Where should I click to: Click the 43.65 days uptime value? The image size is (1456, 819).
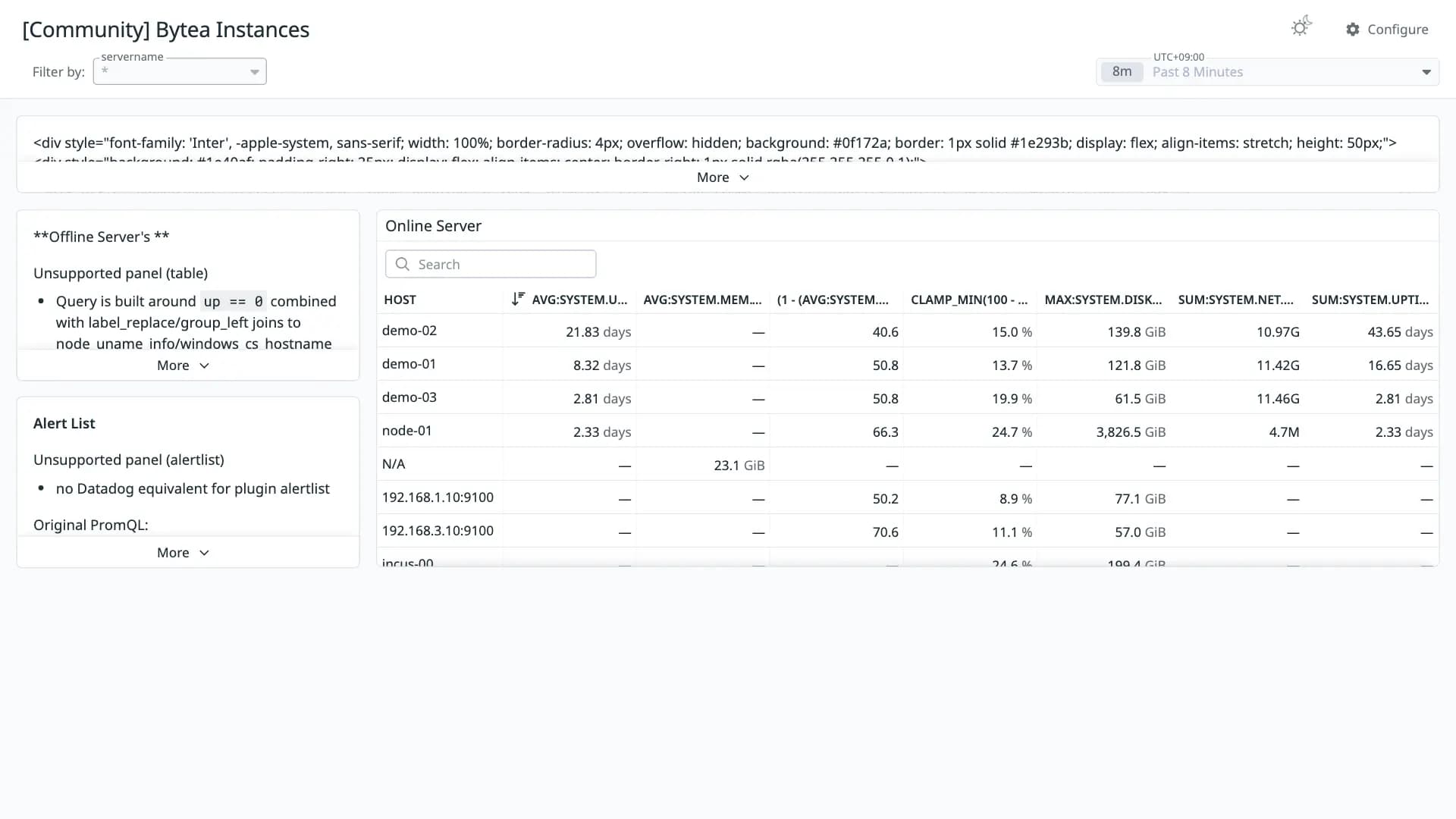click(1400, 332)
